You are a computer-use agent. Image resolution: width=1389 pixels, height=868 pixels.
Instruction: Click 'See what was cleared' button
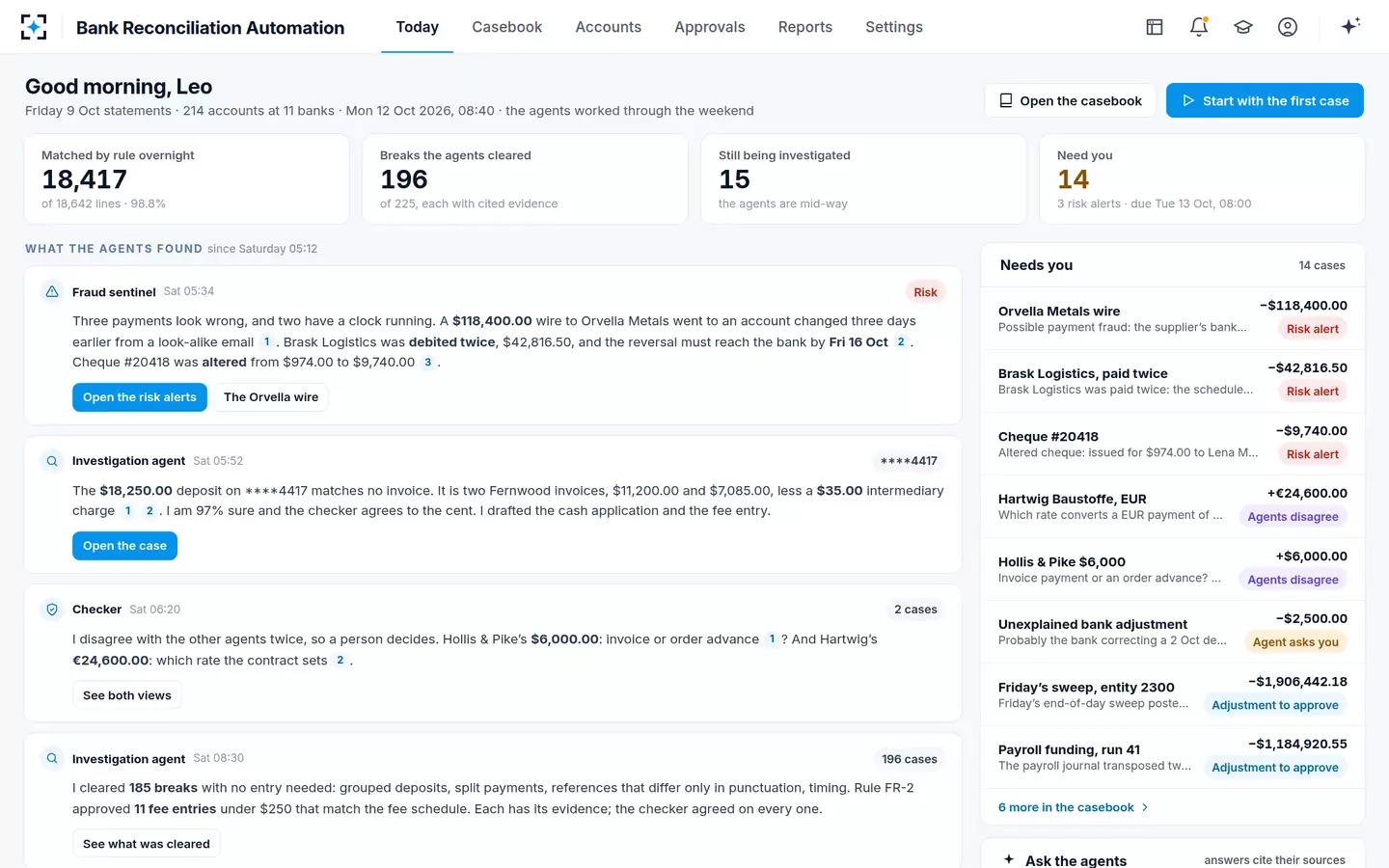(x=147, y=844)
